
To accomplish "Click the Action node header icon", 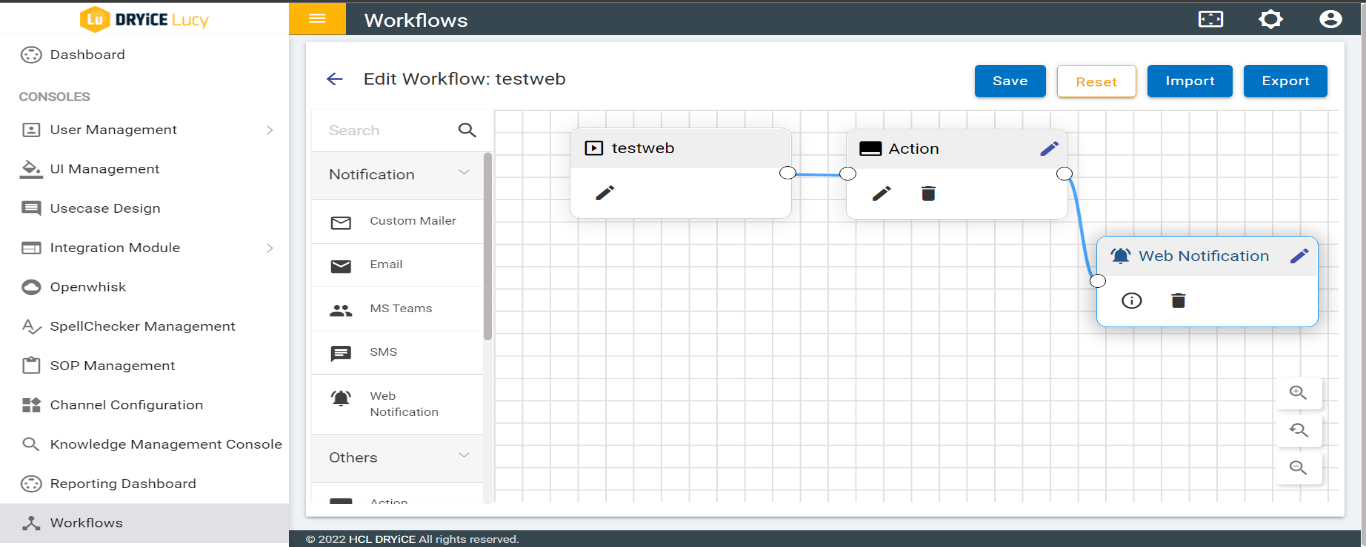I will [870, 148].
